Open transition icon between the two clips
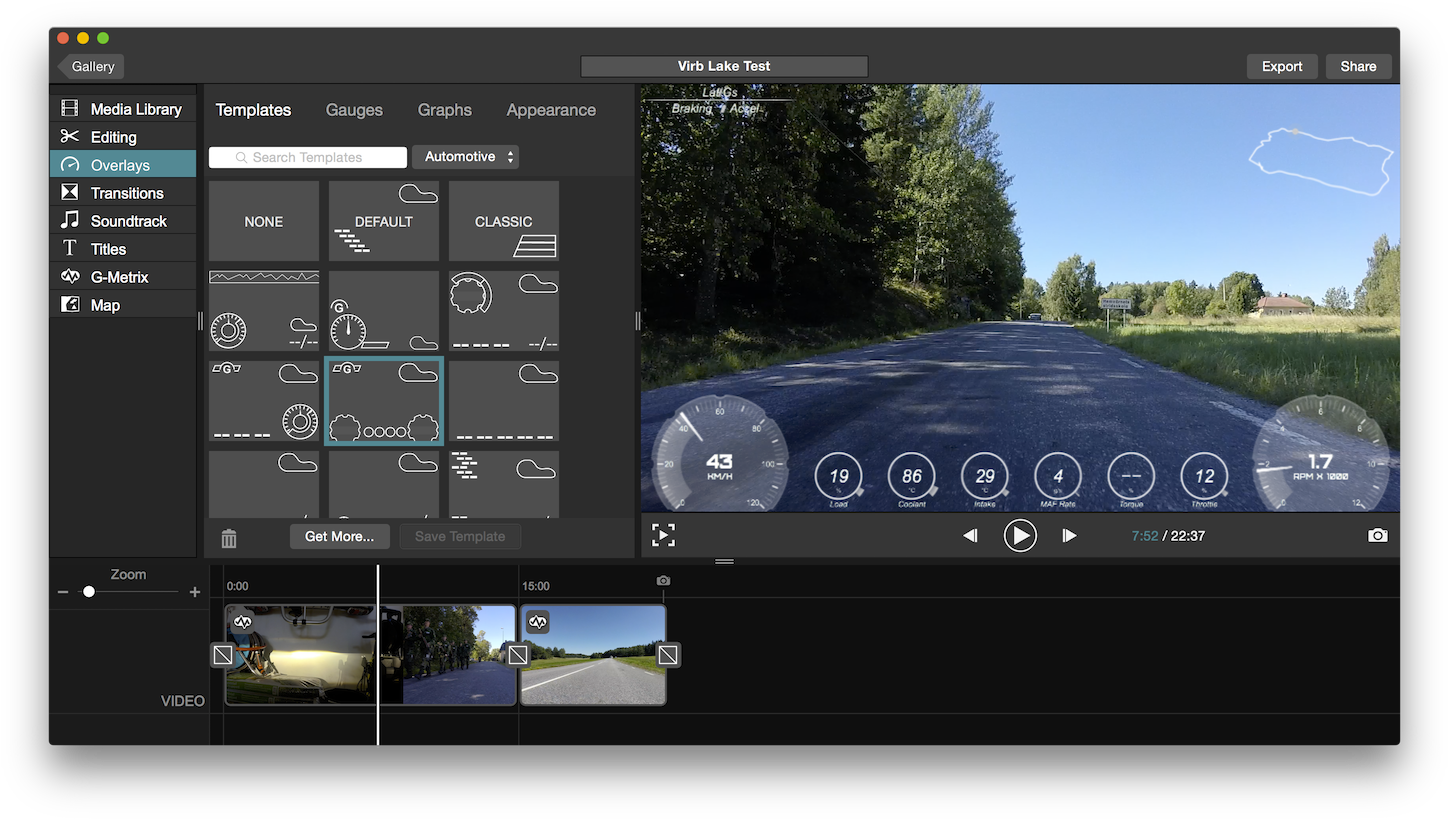Viewport: 1448px width, 819px height. point(518,655)
